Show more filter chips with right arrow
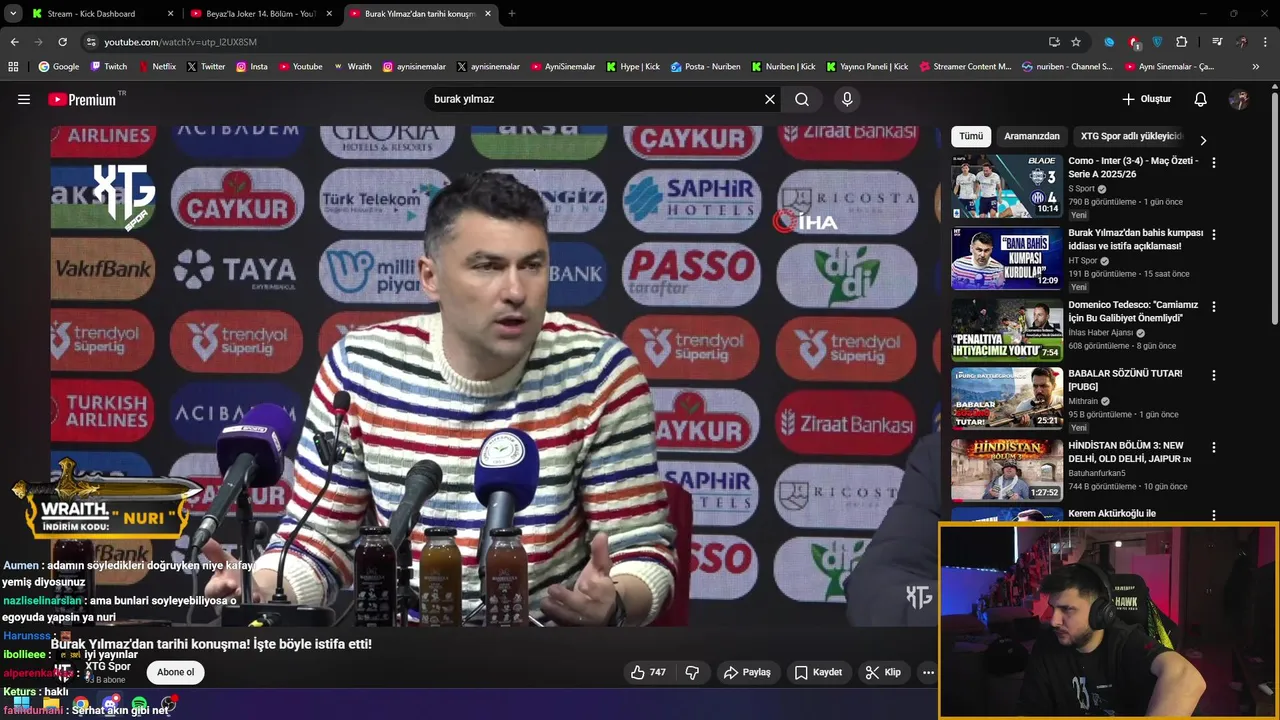Viewport: 1280px width, 720px height. (1203, 140)
